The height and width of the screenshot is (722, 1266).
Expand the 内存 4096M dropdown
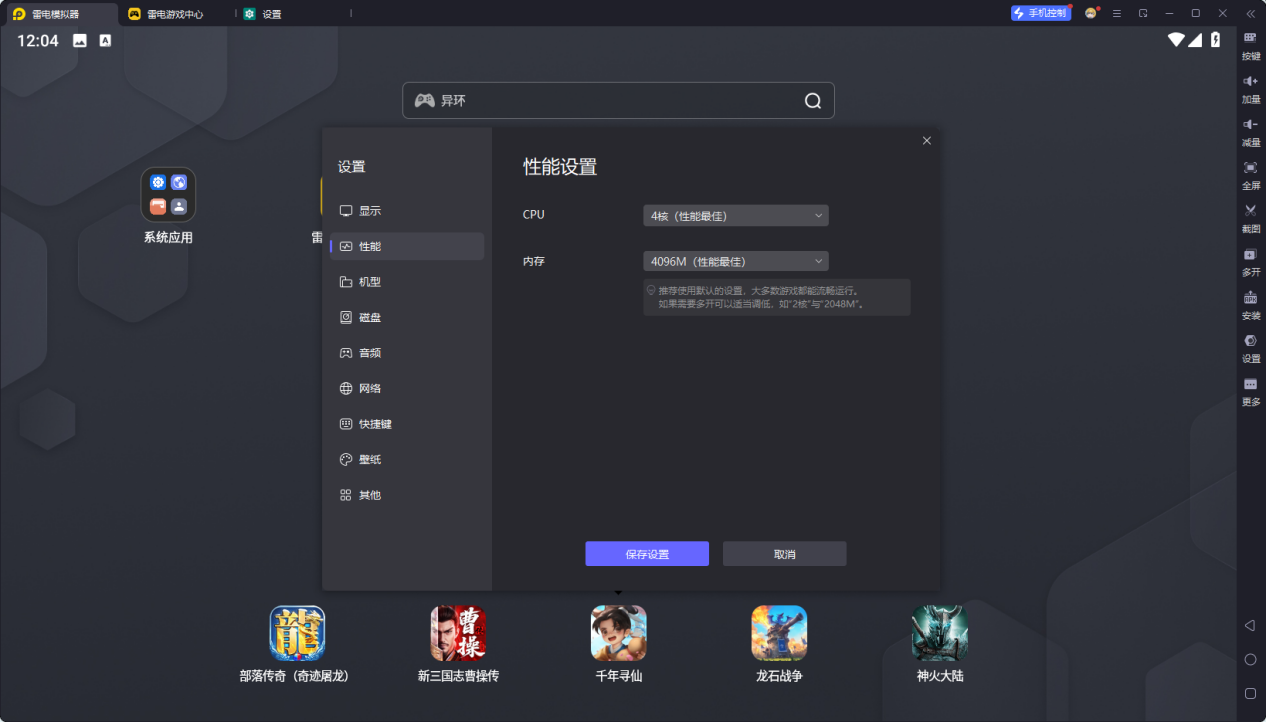click(x=736, y=261)
